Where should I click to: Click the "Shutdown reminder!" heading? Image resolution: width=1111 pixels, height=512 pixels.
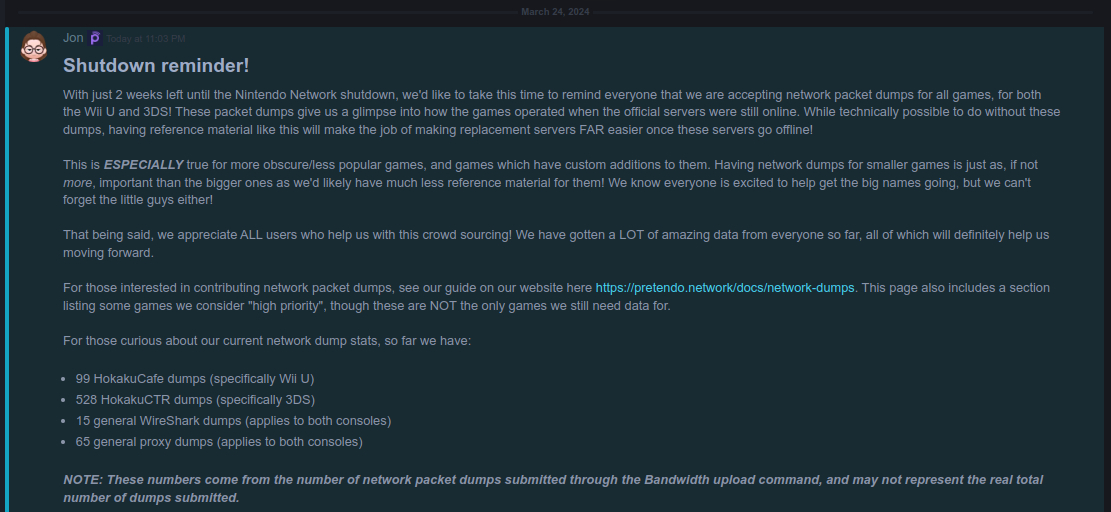click(x=156, y=66)
